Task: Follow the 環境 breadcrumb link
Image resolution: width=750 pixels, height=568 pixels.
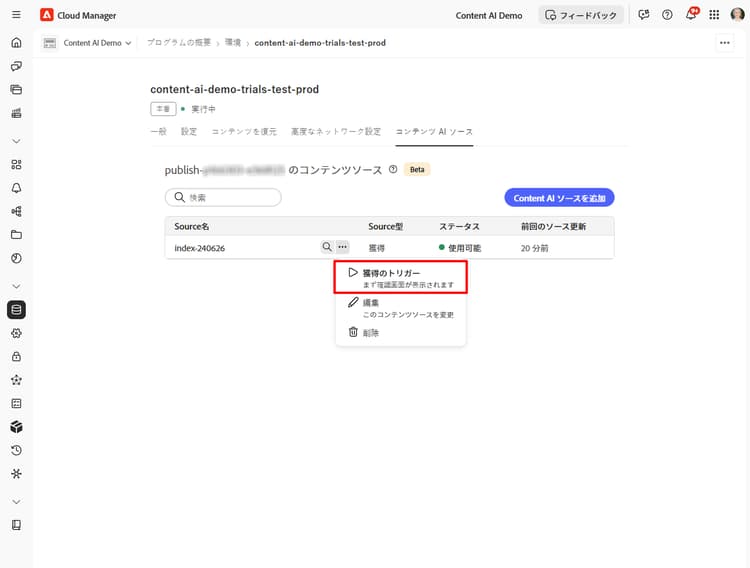Action: point(233,43)
